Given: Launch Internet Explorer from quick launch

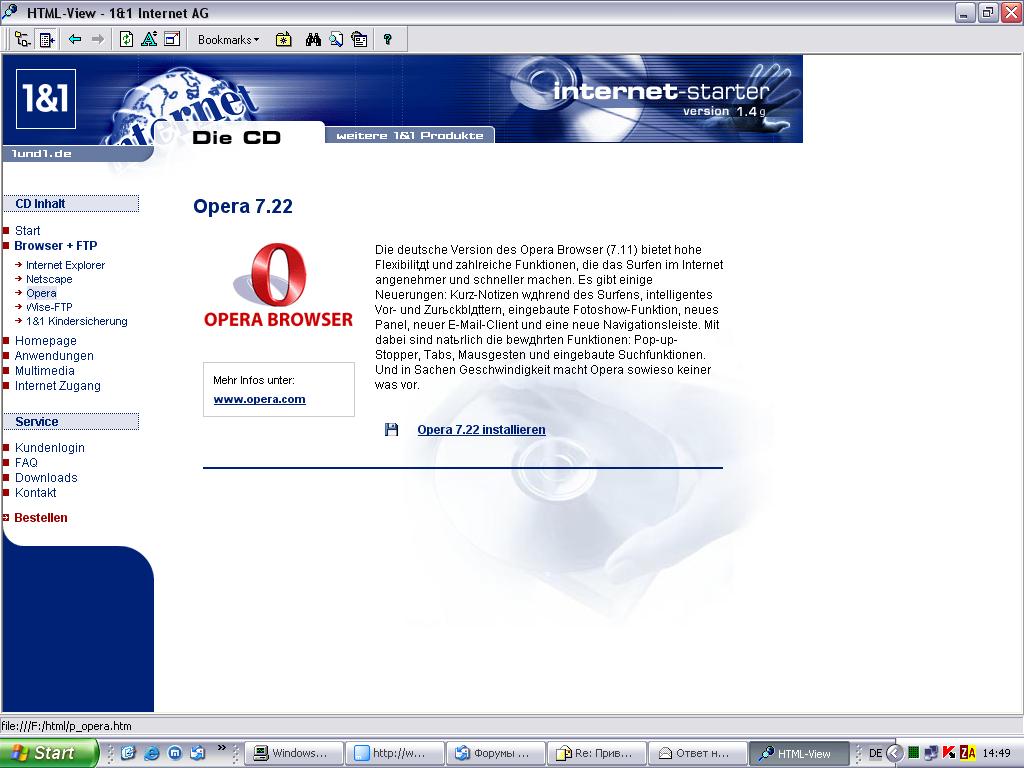Looking at the screenshot, I should pyautogui.click(x=152, y=754).
